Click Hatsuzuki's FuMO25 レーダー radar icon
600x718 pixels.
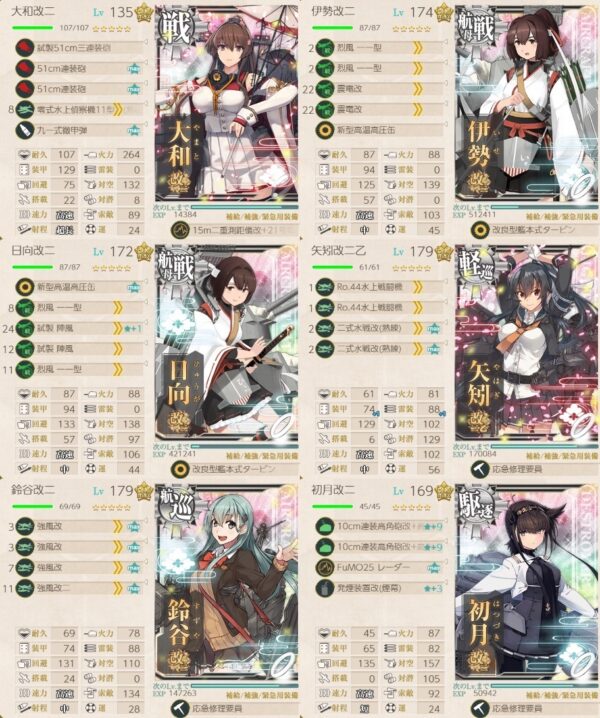coord(324,567)
